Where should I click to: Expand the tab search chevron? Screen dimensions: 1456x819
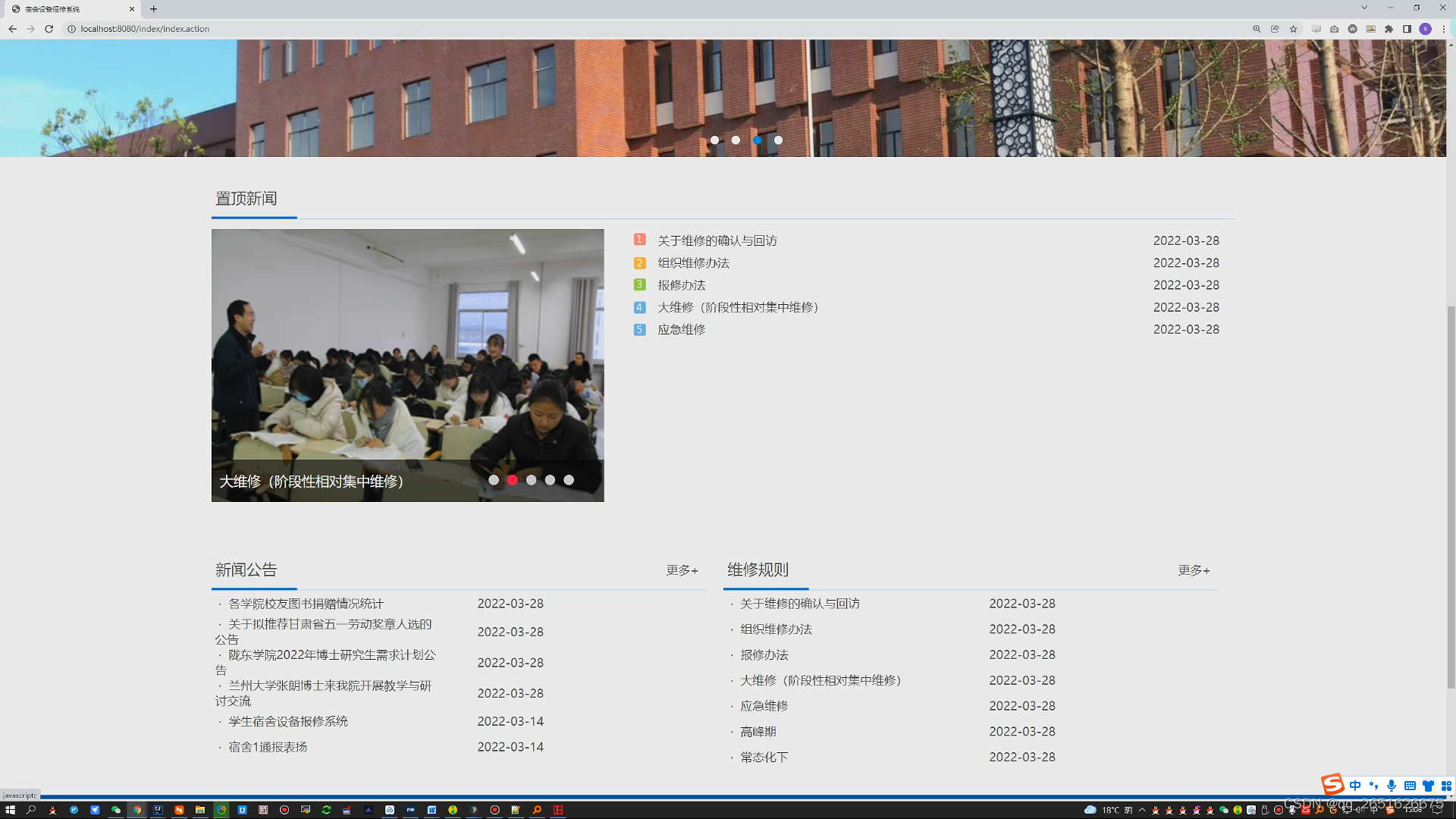coord(1364,8)
